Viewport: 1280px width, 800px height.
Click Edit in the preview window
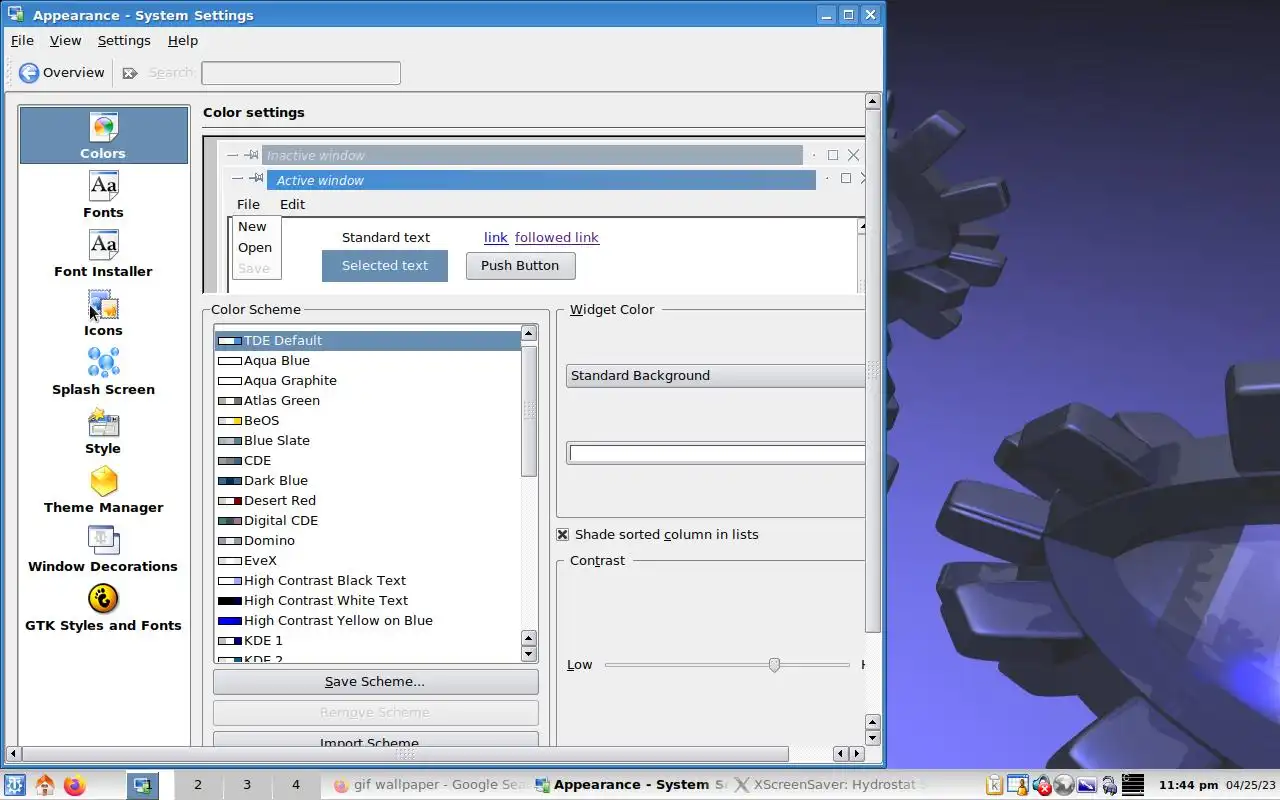(292, 204)
